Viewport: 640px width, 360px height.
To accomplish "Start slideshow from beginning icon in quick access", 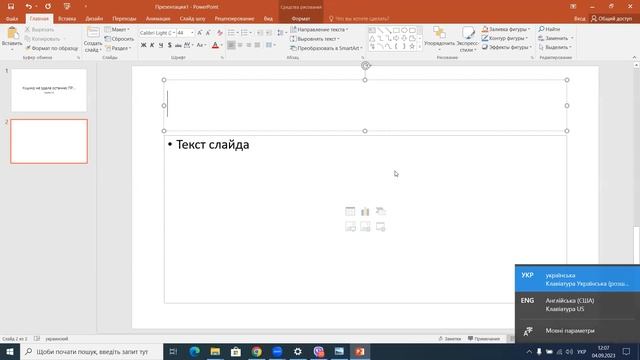I will (67, 7).
